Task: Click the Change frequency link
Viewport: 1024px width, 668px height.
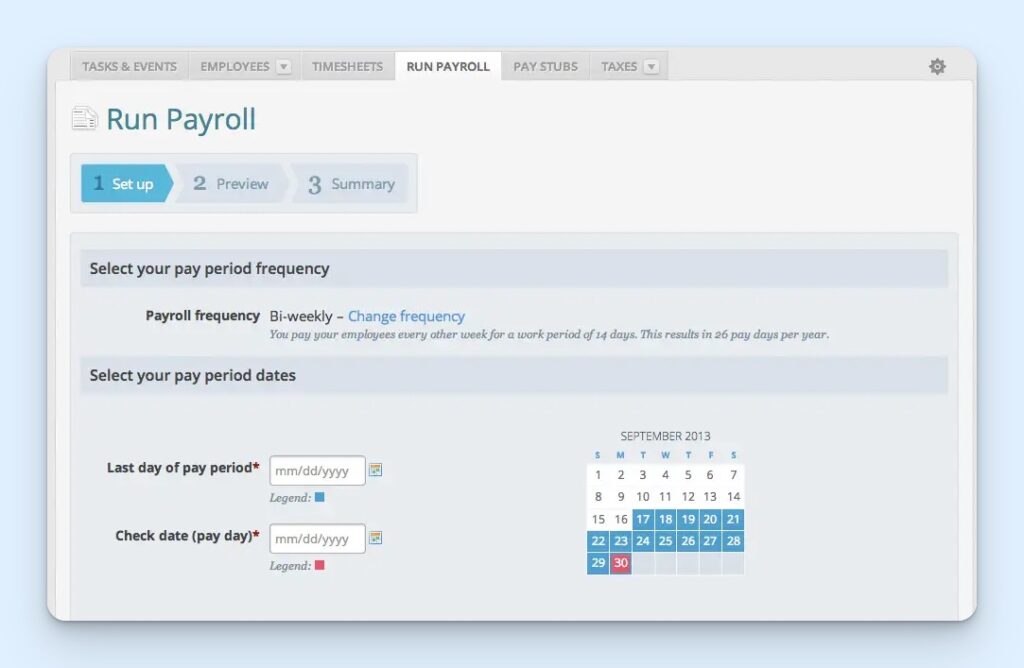Action: 406,316
